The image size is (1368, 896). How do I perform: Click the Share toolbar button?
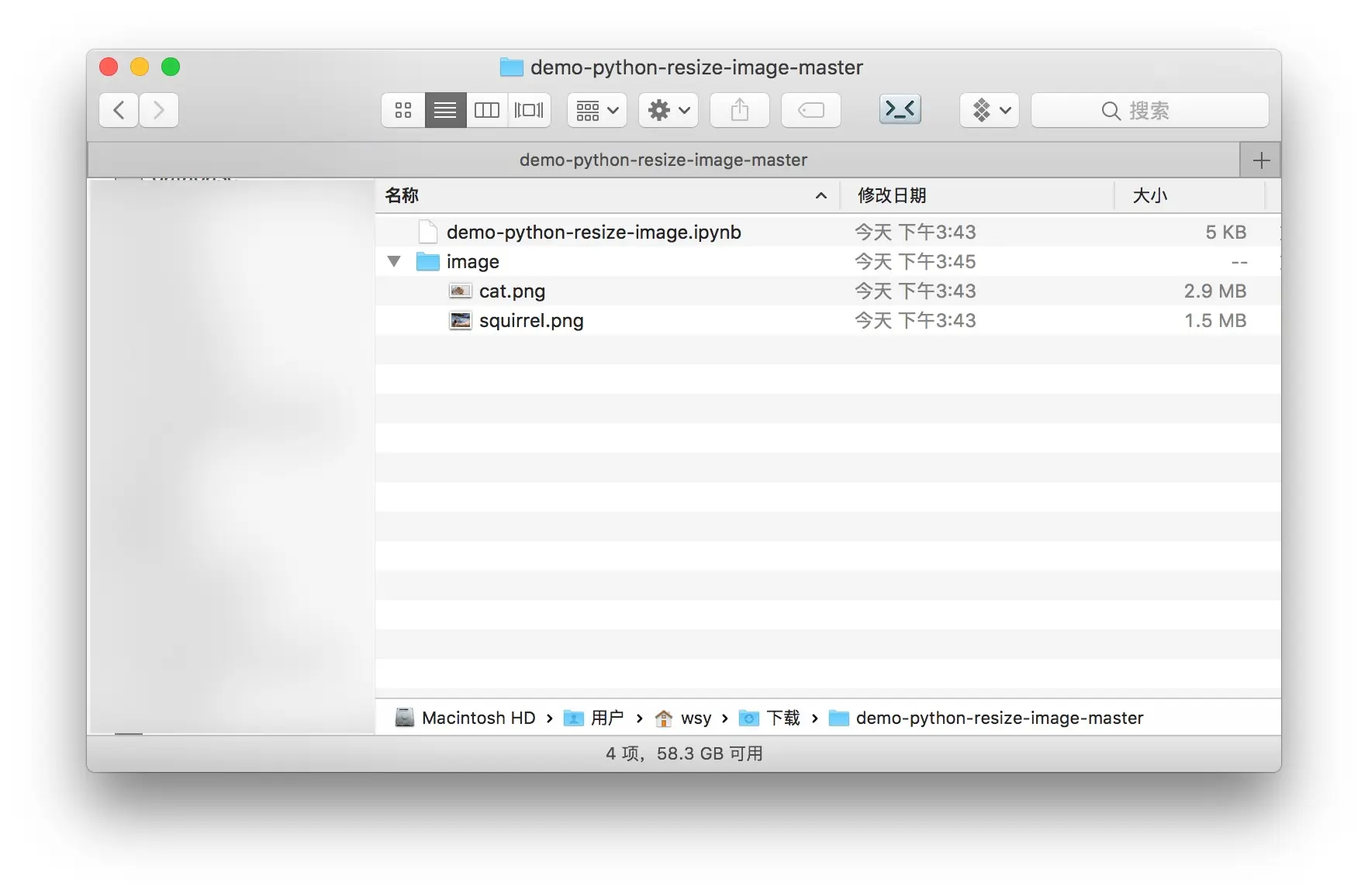click(740, 110)
